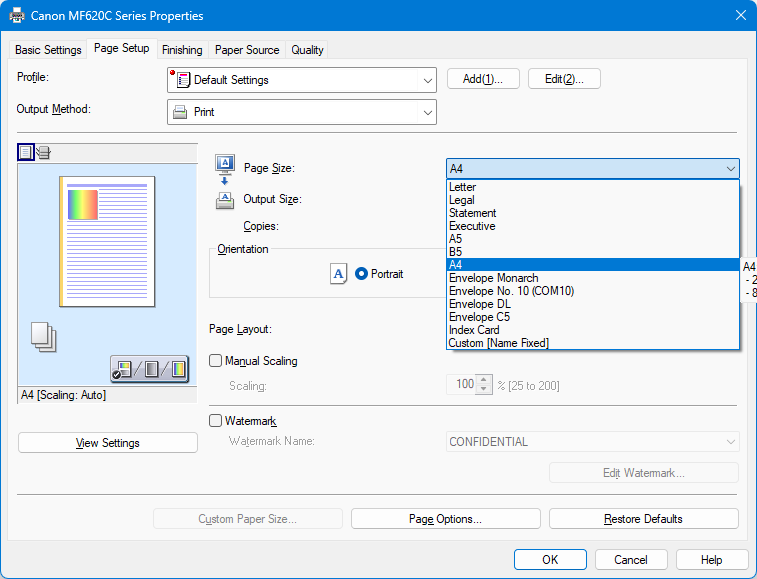Click the Page Size monitor icon
The height and width of the screenshot is (579, 757).
(x=225, y=165)
